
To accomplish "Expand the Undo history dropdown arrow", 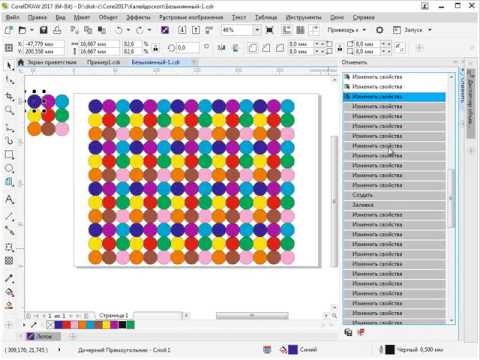I will [x=128, y=30].
